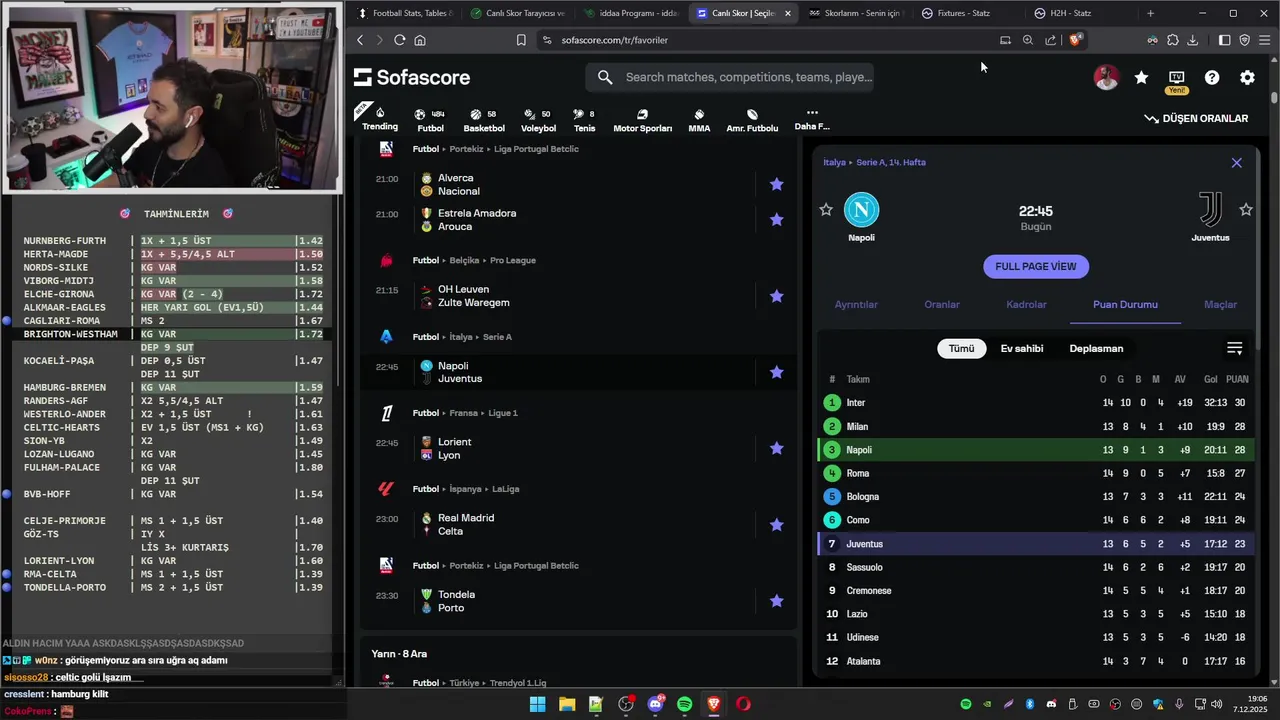This screenshot has height=720, width=1280.
Task: Open the MMA sport category
Action: pos(699,120)
